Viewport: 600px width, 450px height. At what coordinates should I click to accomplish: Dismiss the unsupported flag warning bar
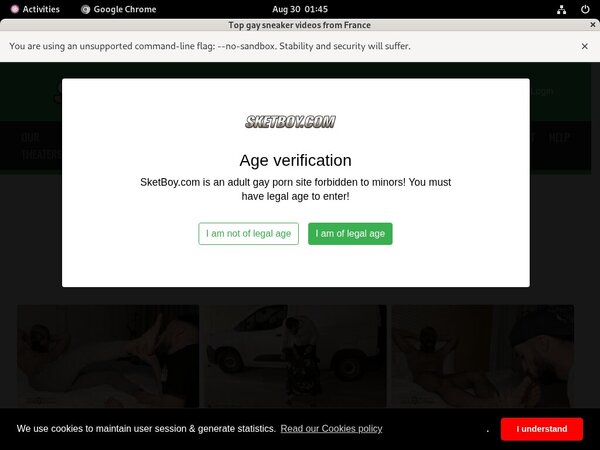585,46
